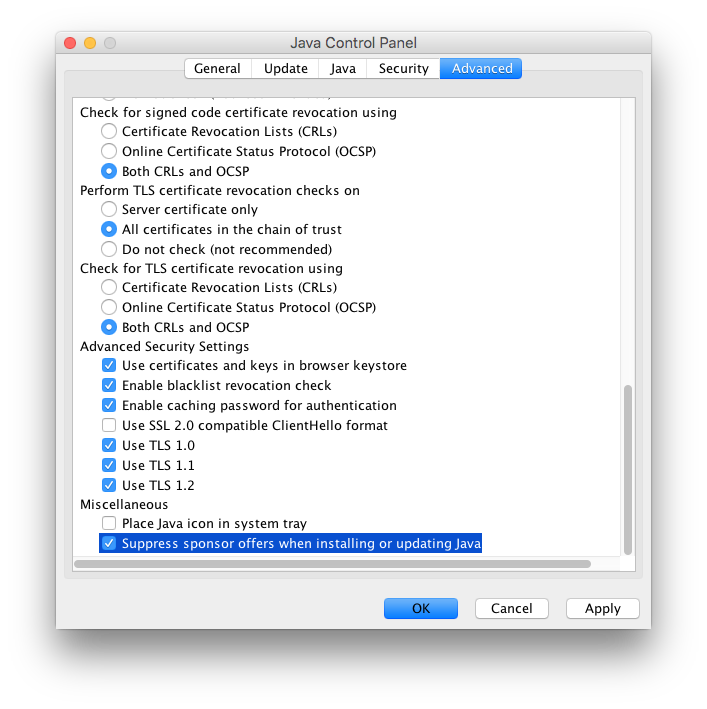This screenshot has width=707, height=709.
Task: Open the Update tab
Action: (x=285, y=68)
